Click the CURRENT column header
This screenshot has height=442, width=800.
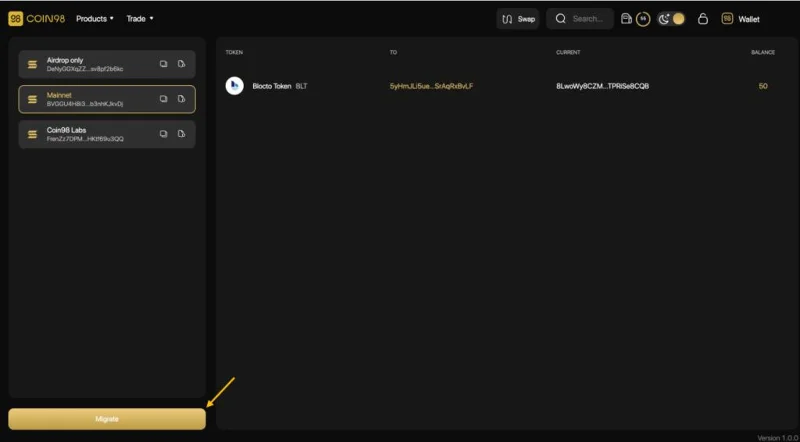click(x=568, y=53)
